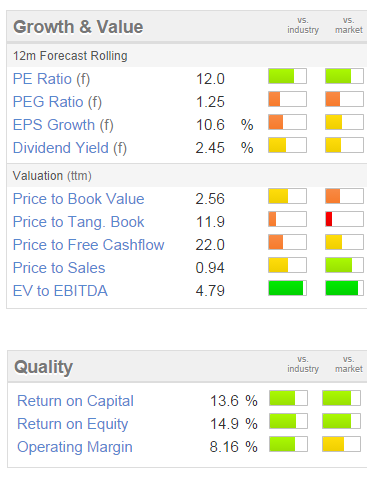
Task: Click PE Ratio vs. industry green bar
Action: tap(287, 76)
